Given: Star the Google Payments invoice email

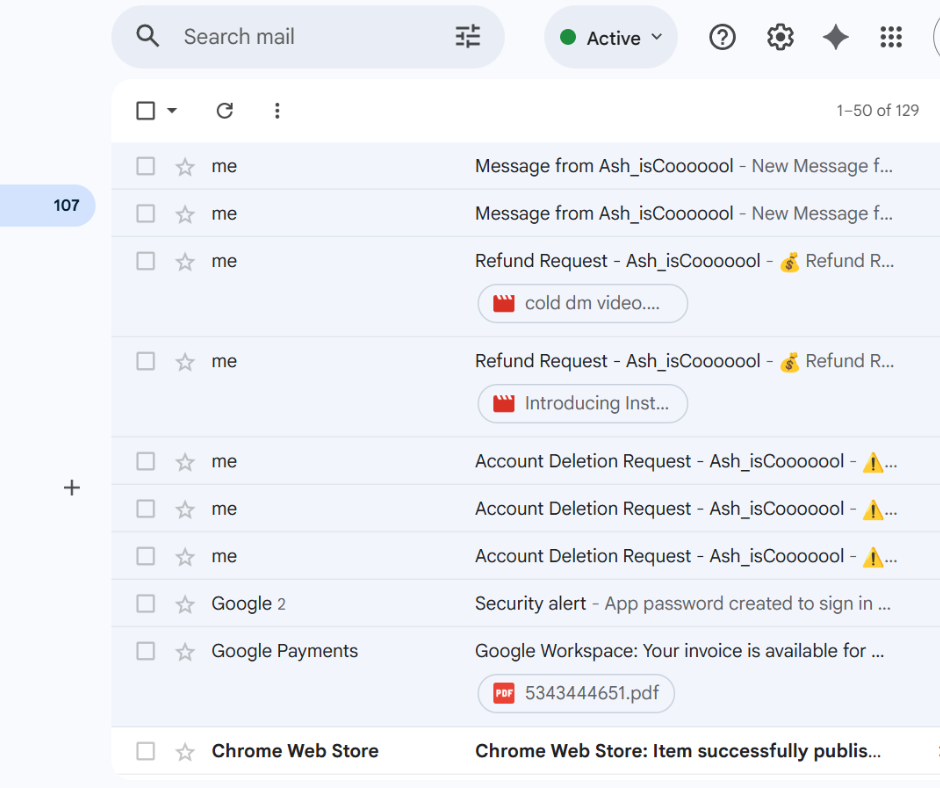Looking at the screenshot, I should pyautogui.click(x=184, y=650).
